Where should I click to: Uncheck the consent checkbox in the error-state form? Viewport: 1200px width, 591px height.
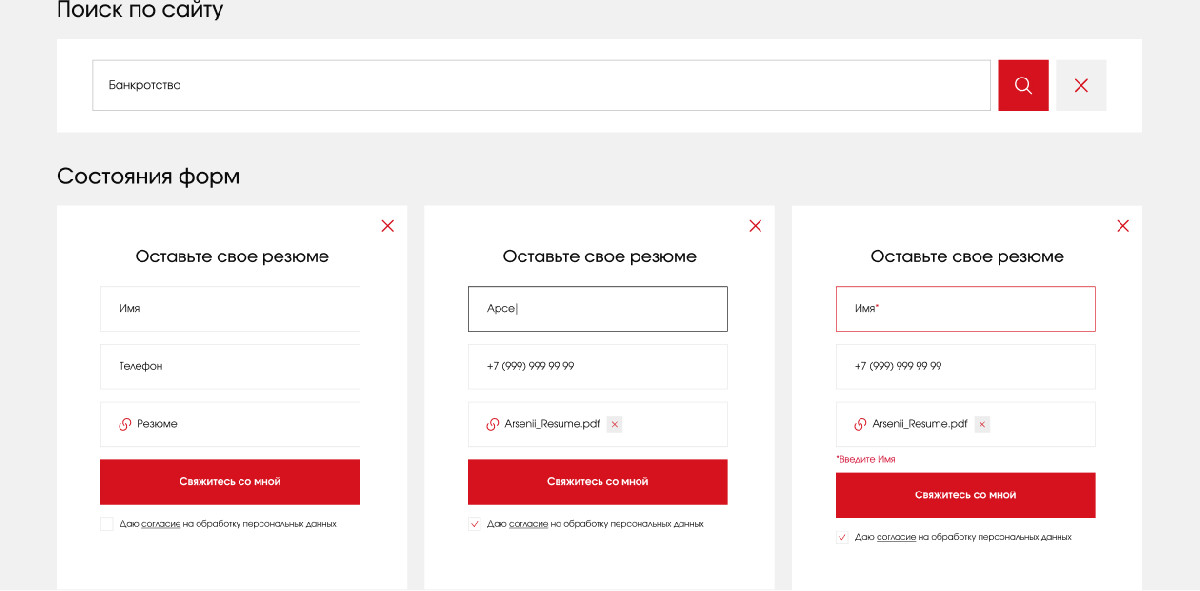coord(843,537)
